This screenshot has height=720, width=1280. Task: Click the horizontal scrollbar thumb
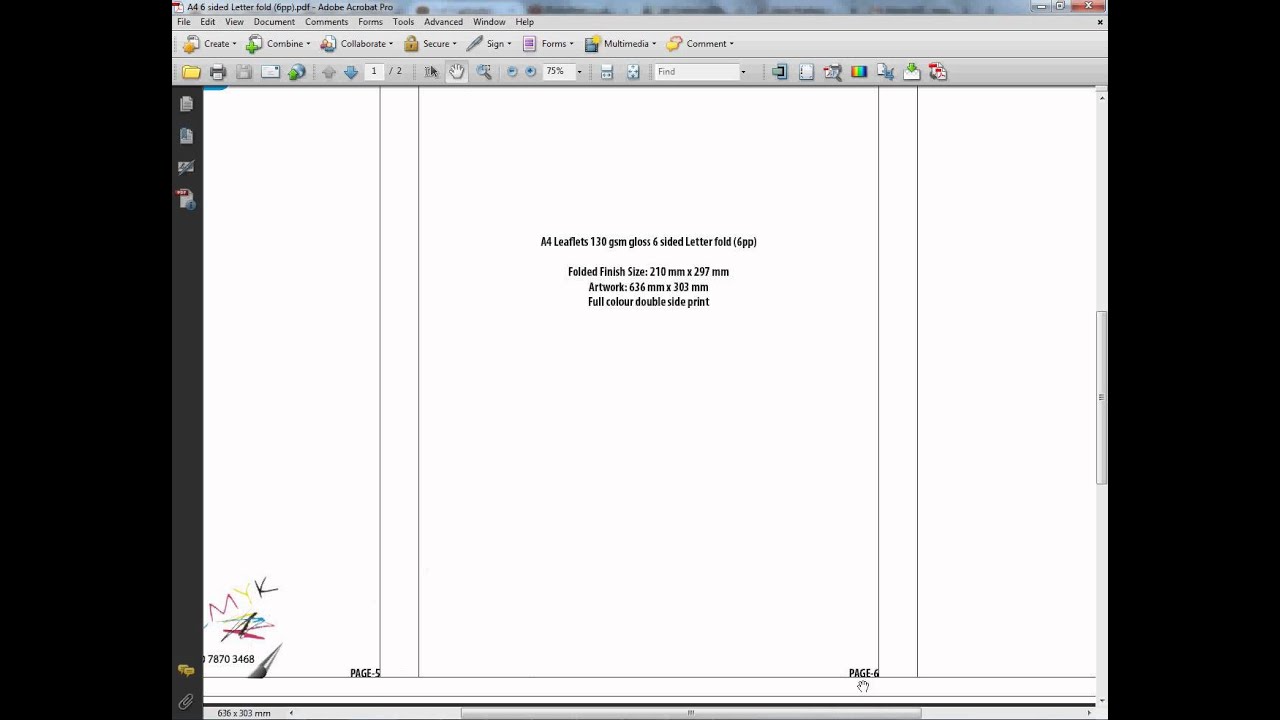pos(690,713)
